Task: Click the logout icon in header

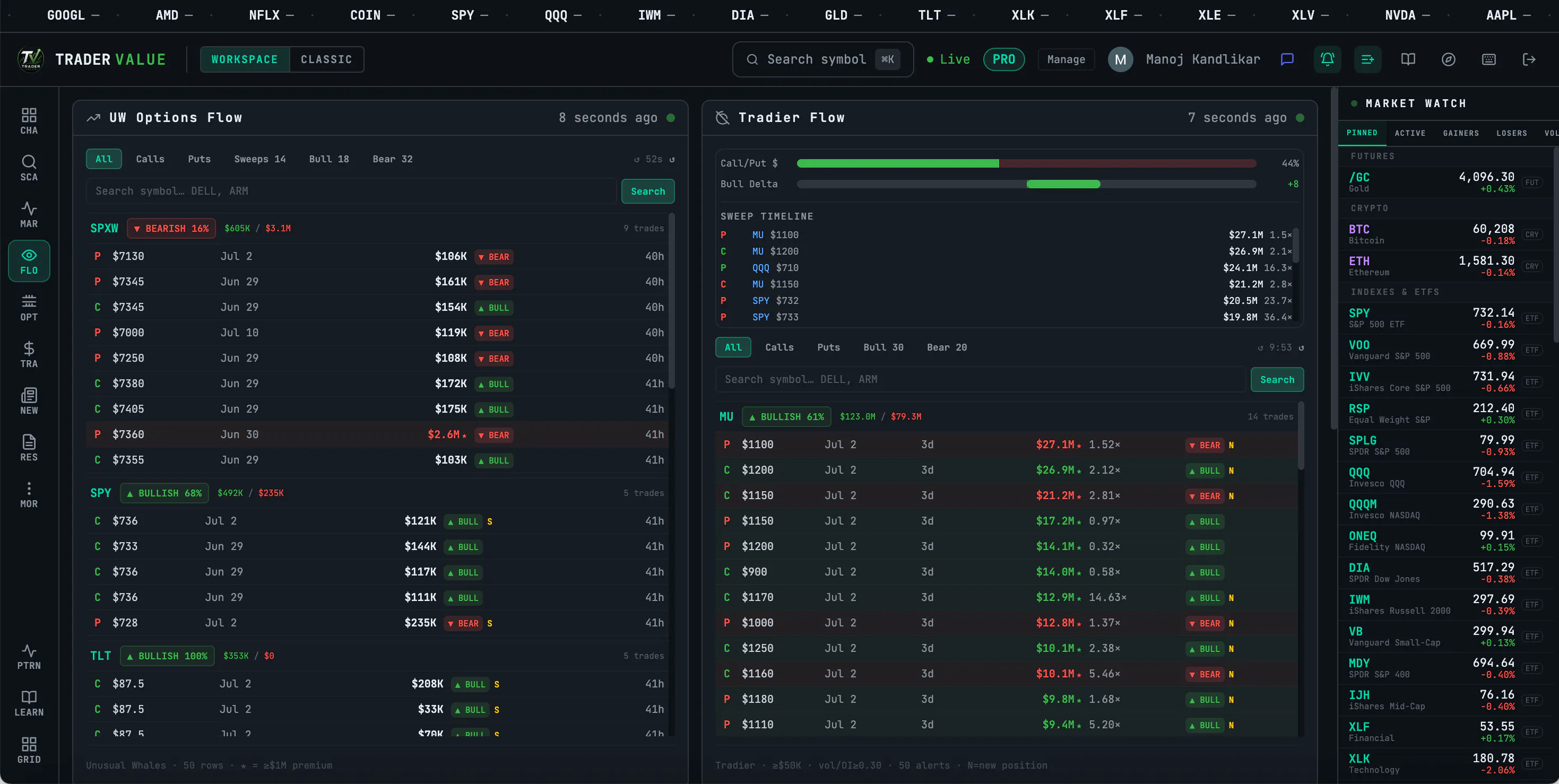Action: pos(1529,59)
